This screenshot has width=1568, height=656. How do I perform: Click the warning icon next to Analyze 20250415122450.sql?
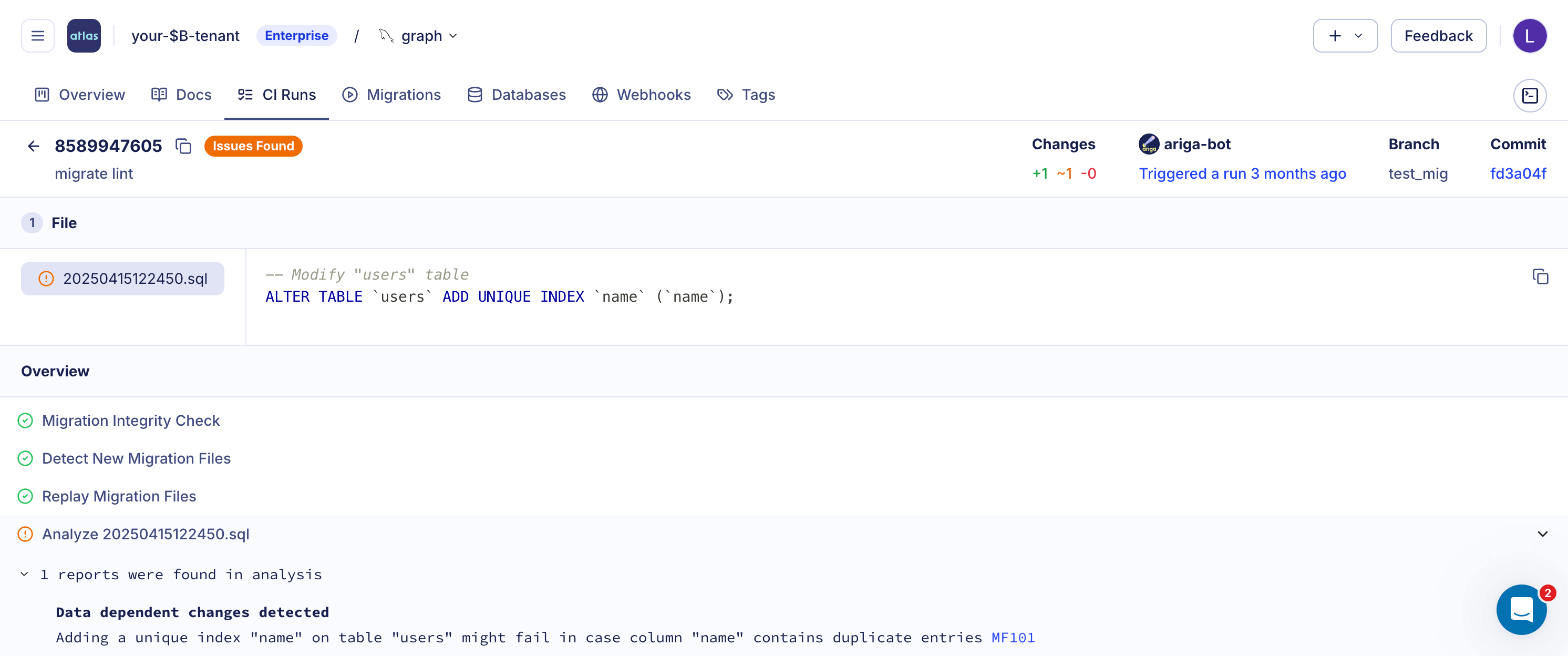click(x=24, y=534)
